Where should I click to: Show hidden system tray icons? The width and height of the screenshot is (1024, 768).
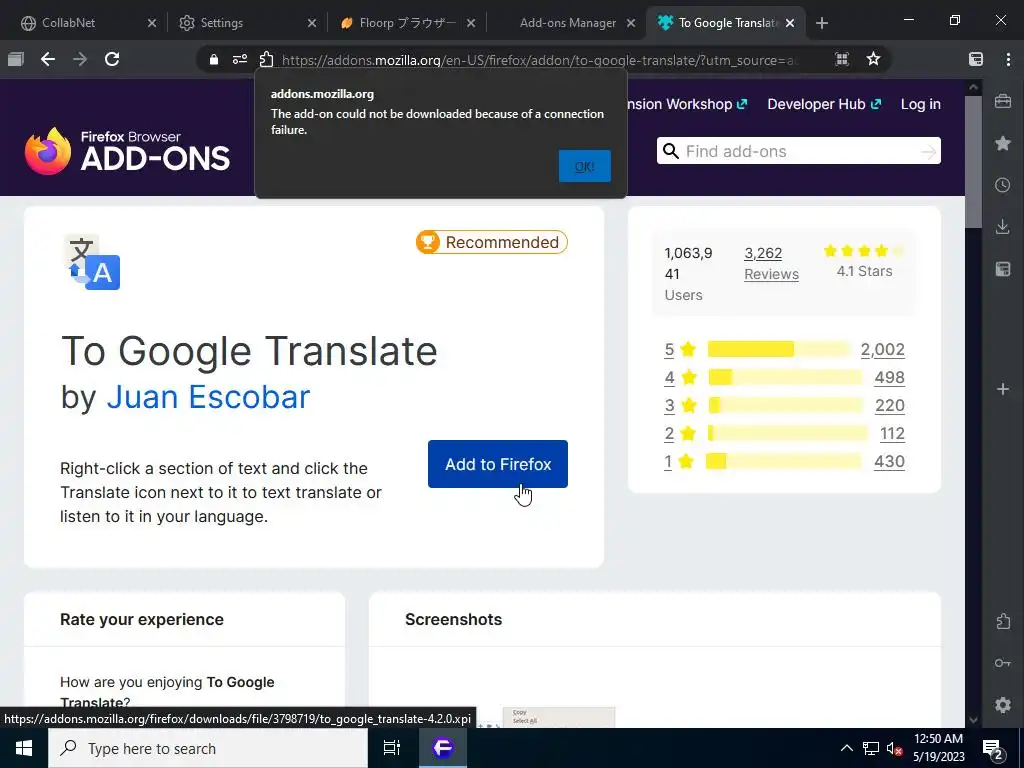coord(846,748)
